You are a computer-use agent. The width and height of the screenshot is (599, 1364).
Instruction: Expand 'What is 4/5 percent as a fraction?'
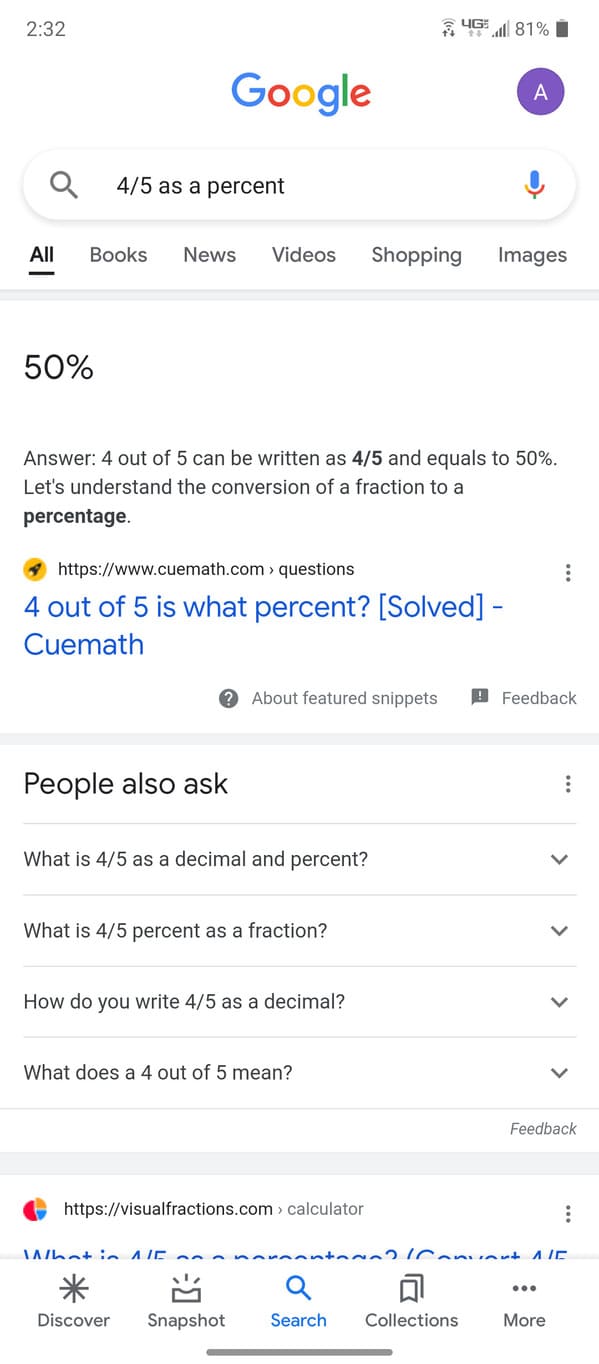[299, 930]
